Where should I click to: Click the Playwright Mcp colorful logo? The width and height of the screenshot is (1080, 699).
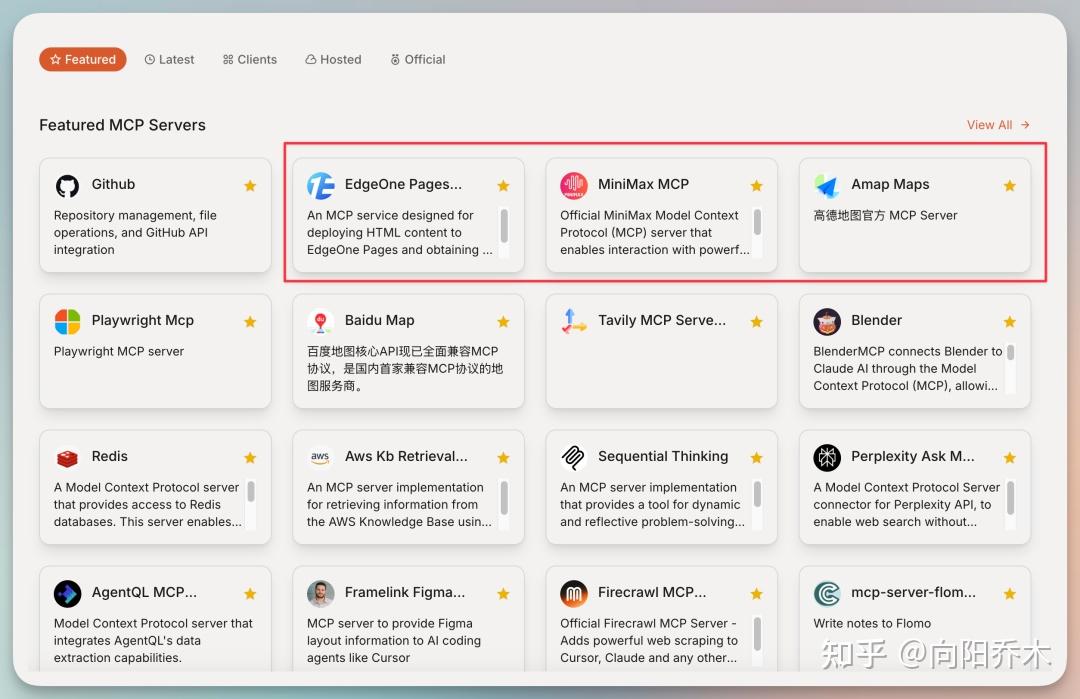point(68,321)
